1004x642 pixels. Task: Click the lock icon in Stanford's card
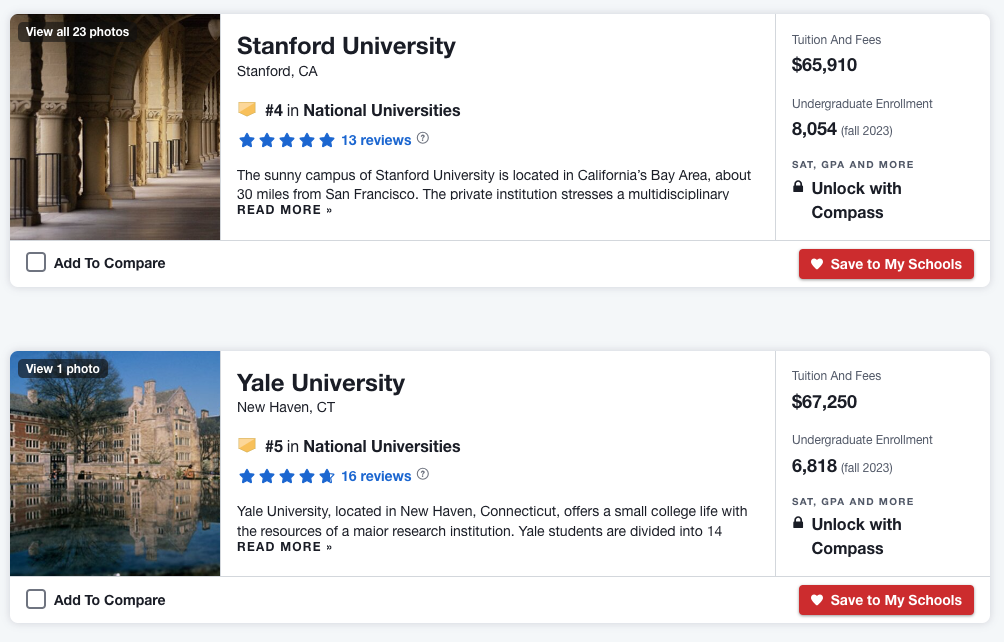798,187
